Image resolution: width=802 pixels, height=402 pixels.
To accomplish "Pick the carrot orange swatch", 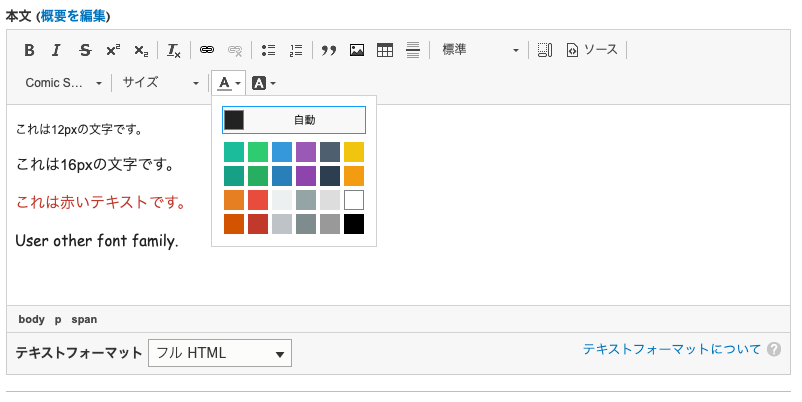I will click(x=234, y=200).
